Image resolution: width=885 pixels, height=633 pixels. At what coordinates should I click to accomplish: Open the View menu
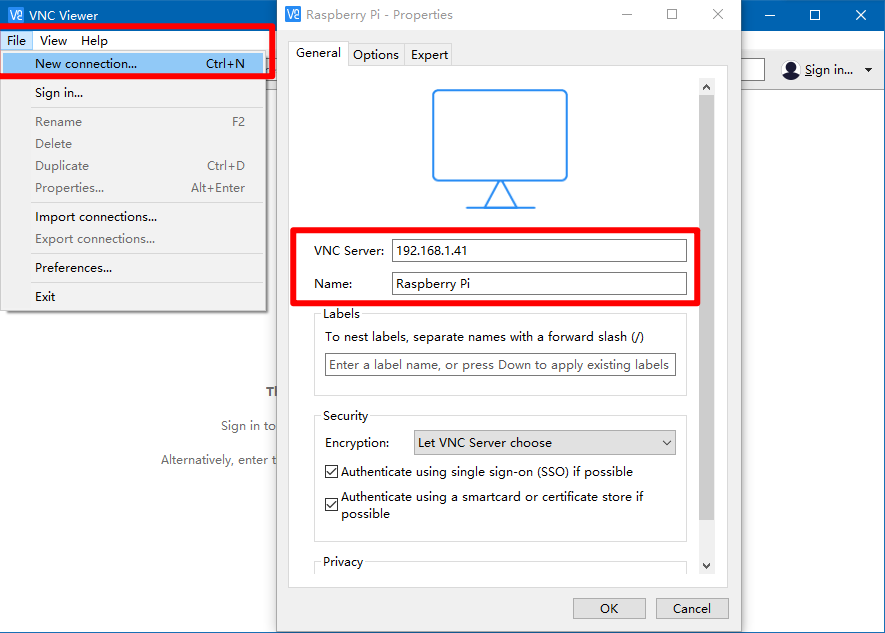(x=54, y=41)
